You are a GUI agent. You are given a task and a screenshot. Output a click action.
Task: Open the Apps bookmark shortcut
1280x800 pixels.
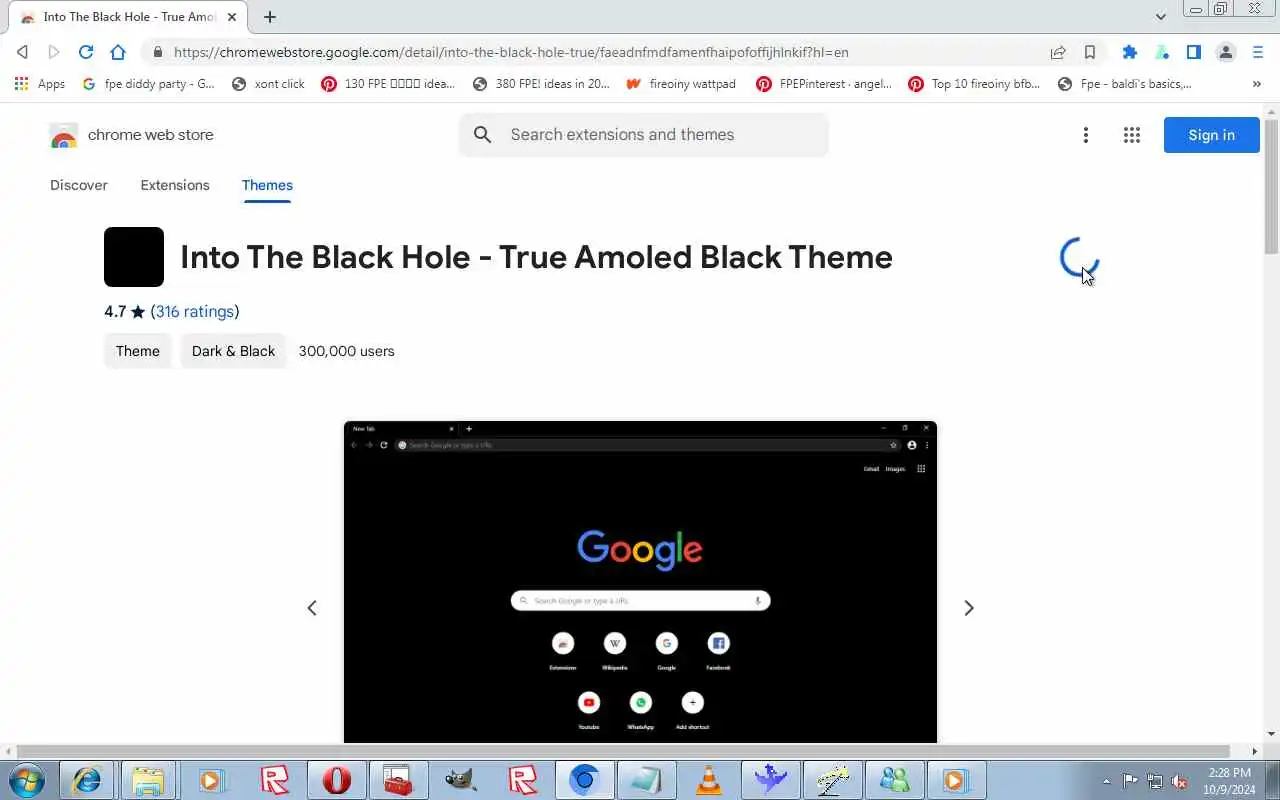[40, 84]
